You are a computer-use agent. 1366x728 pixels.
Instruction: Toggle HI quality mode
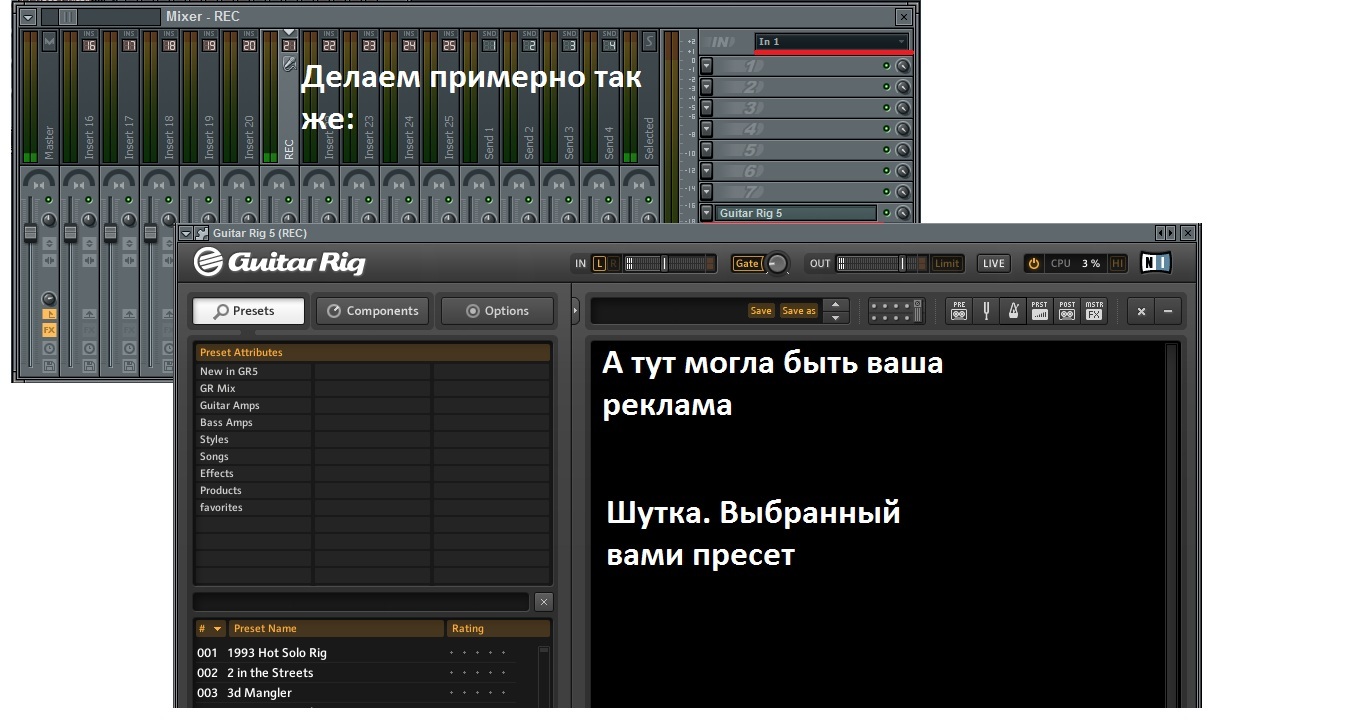coord(1118,263)
